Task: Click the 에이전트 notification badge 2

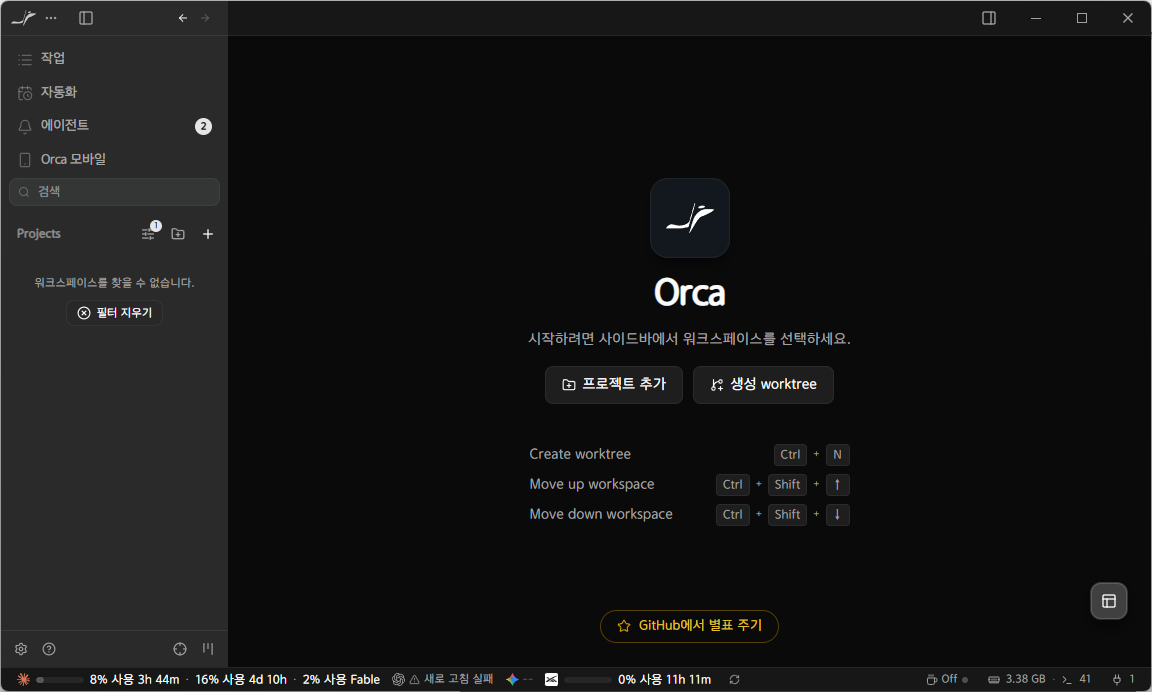Action: (204, 126)
